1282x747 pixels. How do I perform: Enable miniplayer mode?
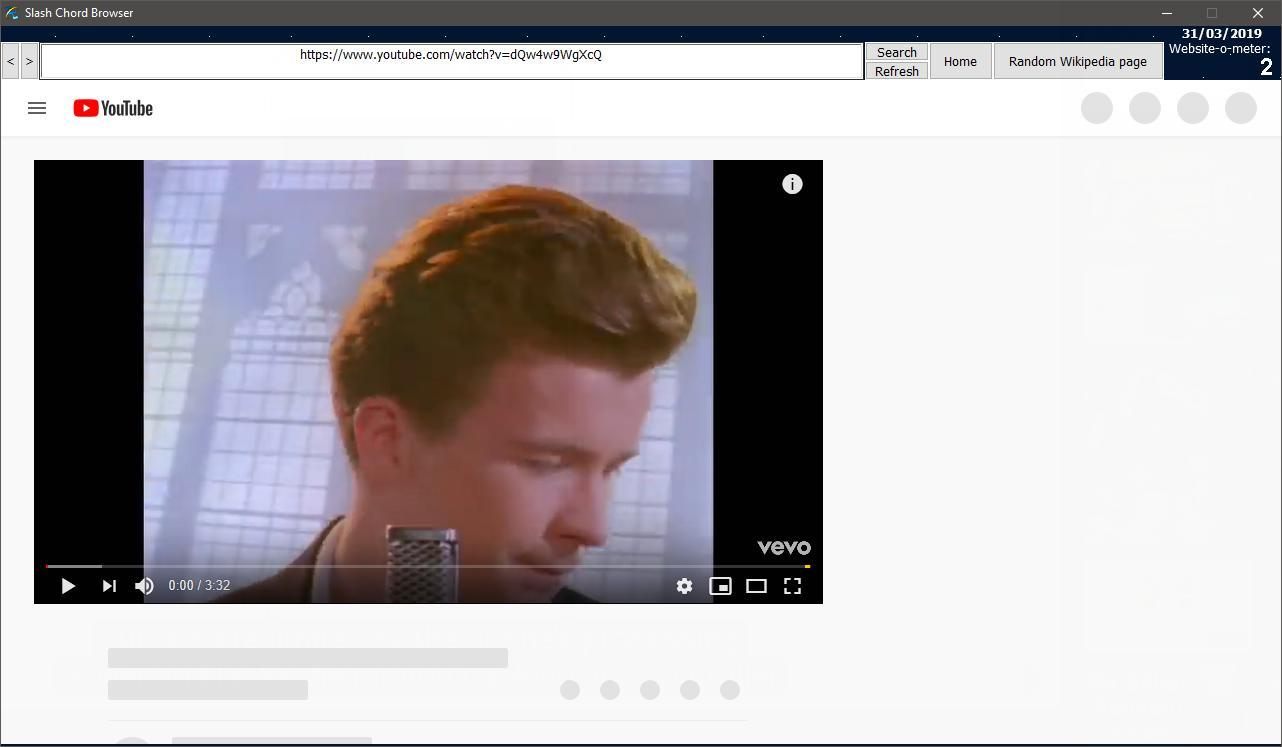(x=720, y=586)
